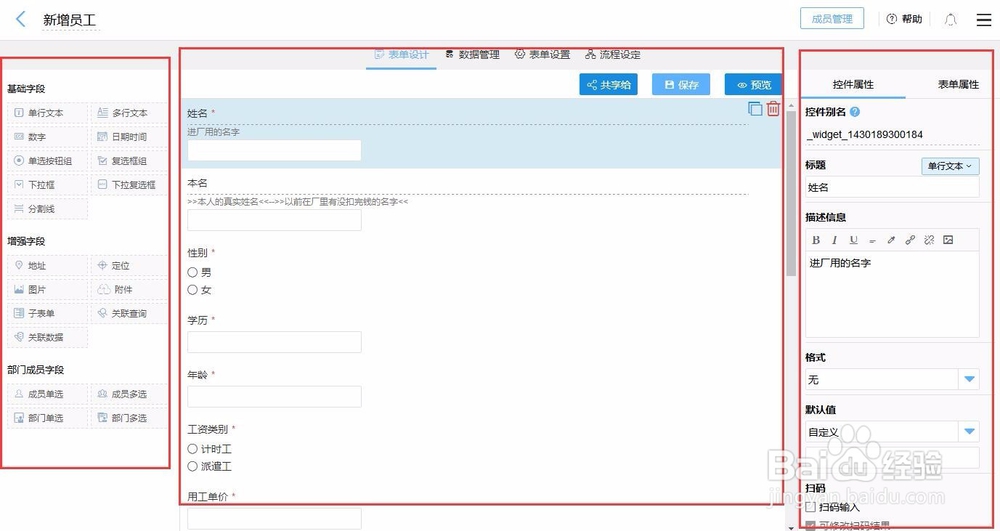Open the 默认值 dropdown showing 自定义
This screenshot has height=531, width=1000.
892,432
